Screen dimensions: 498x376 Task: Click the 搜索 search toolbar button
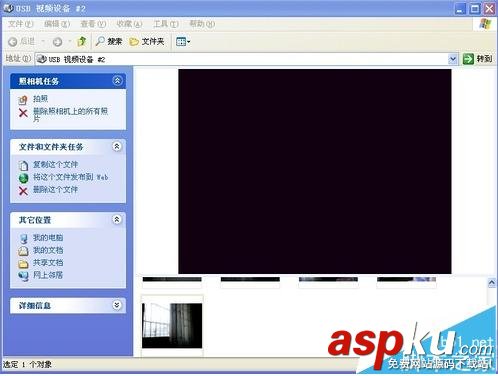tap(109, 41)
